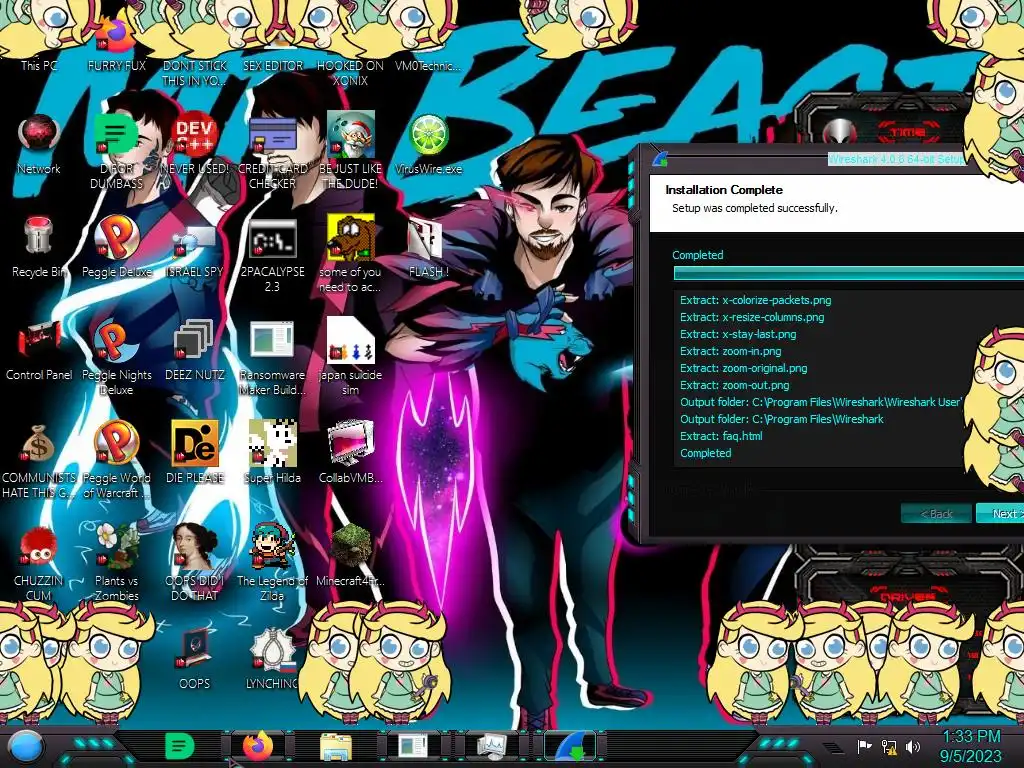The image size is (1024, 768).
Task: Open the DIE PLEASE Adobe shortcut
Action: click(195, 452)
